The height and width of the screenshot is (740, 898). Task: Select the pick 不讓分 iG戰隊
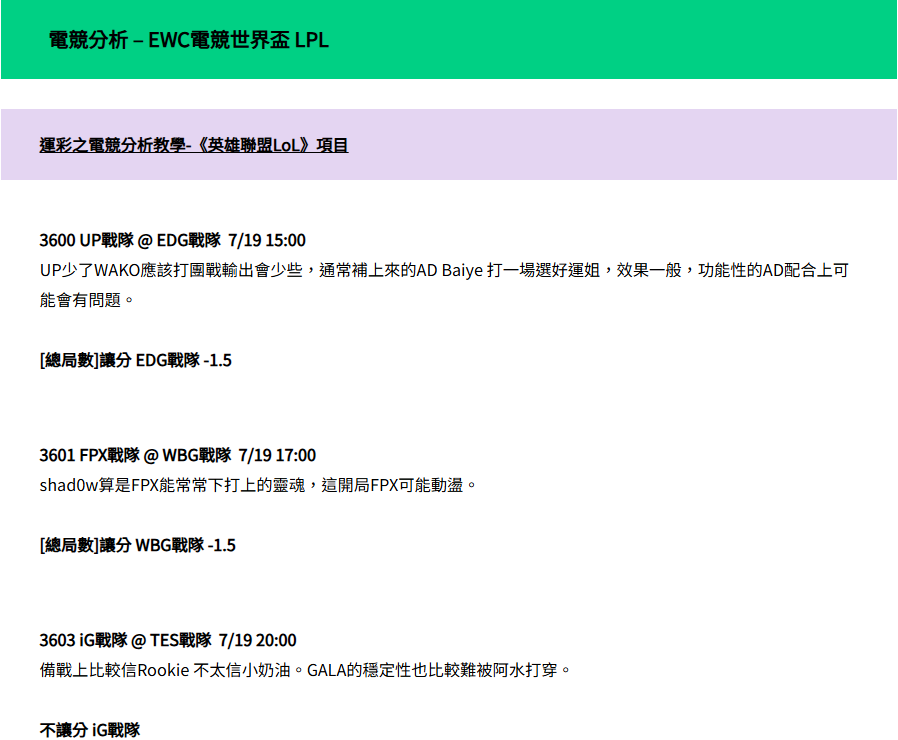pyautogui.click(x=90, y=730)
